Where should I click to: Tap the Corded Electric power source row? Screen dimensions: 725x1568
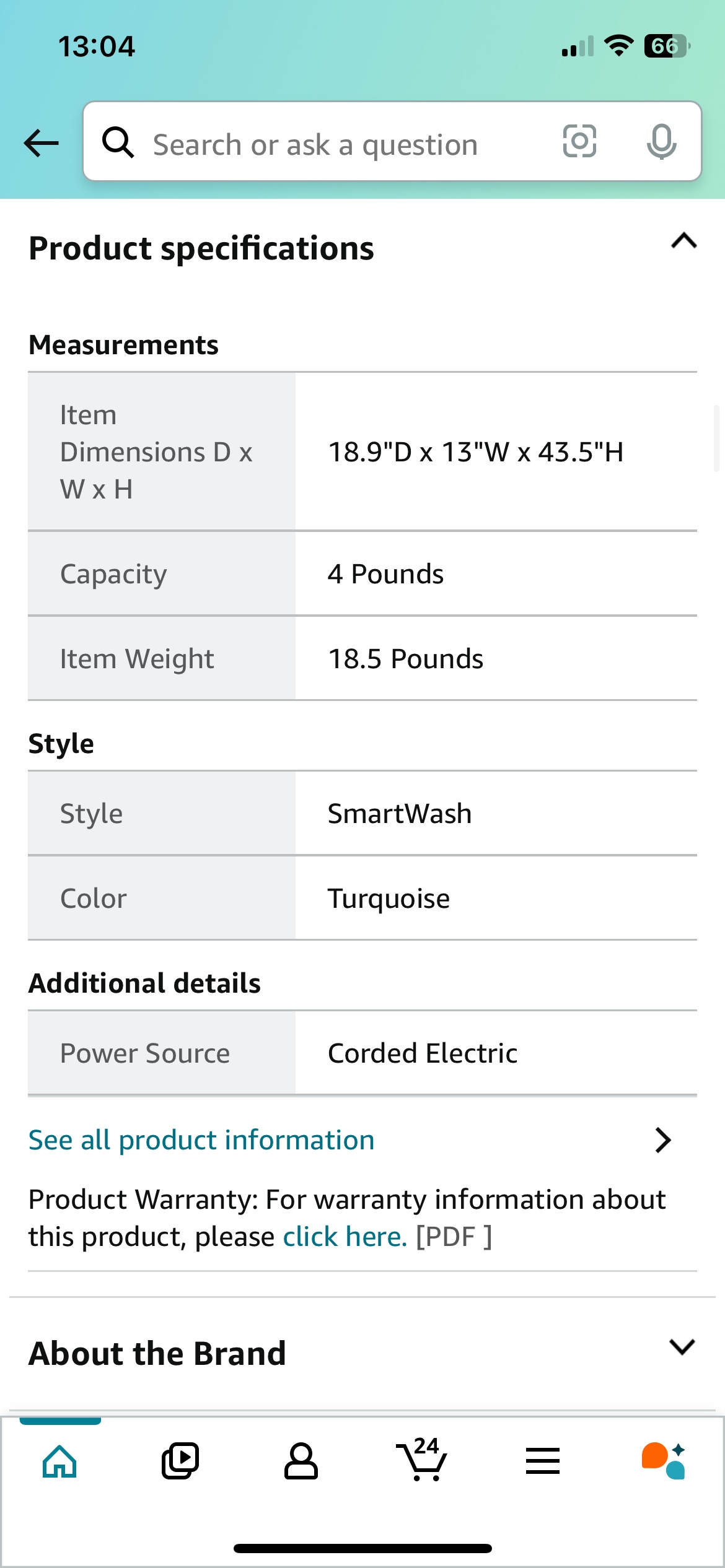423,1053
